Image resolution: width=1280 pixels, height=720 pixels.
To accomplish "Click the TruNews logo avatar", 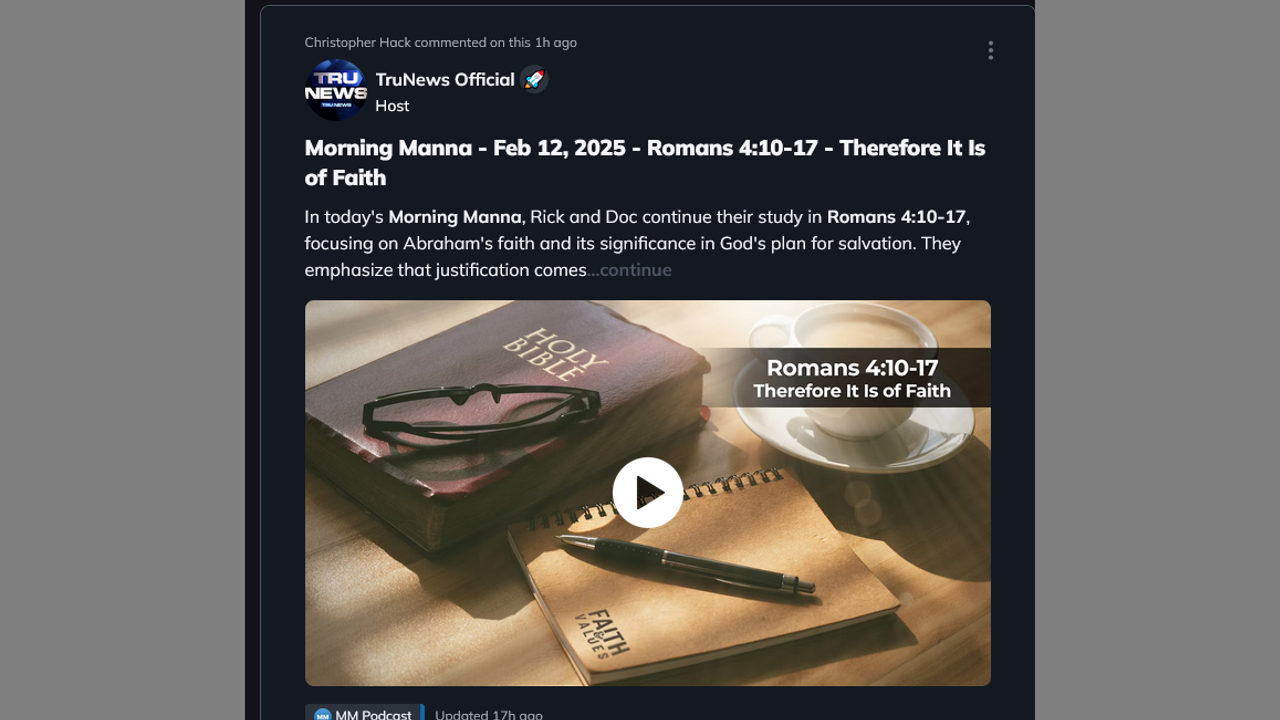I will click(x=336, y=90).
